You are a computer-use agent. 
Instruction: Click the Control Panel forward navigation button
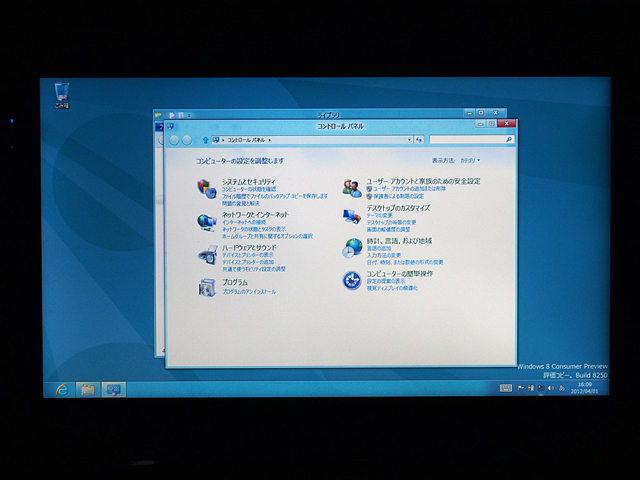(x=187, y=140)
